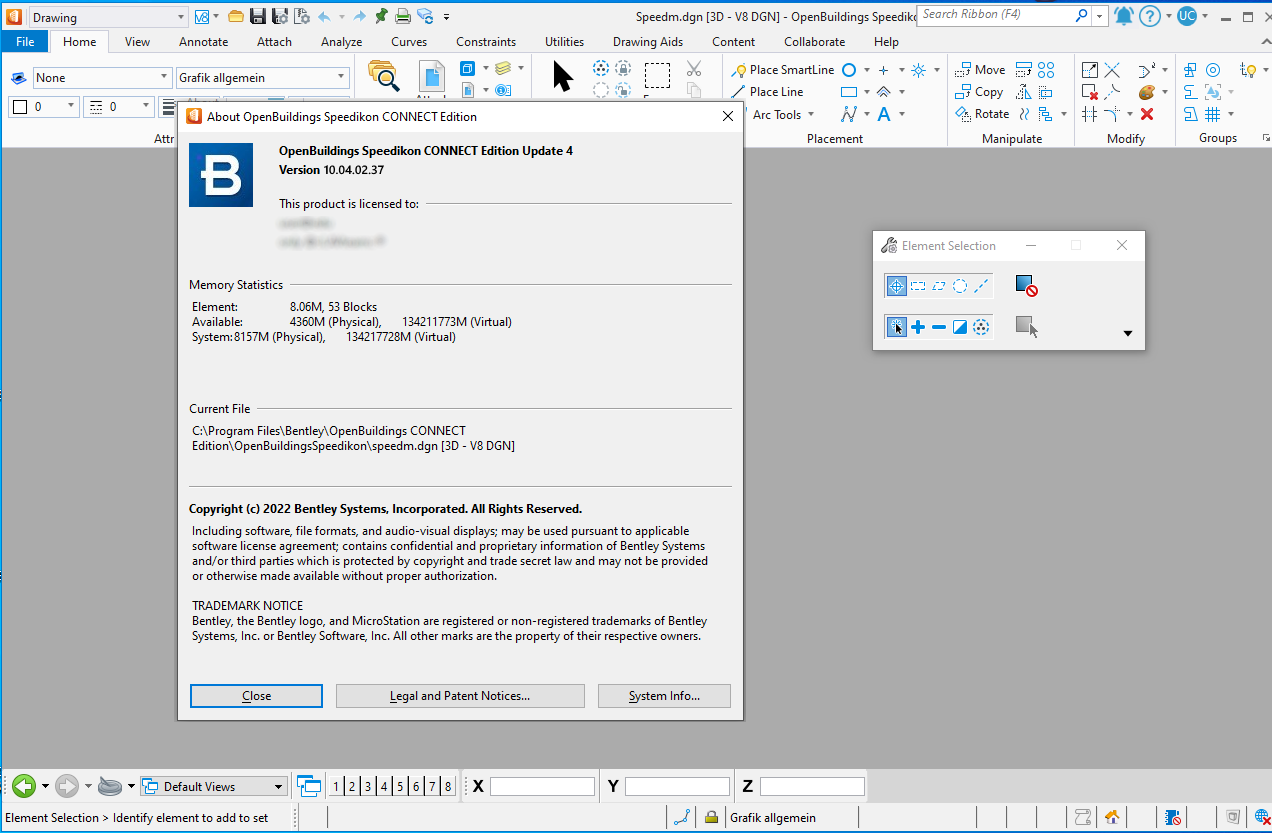The height and width of the screenshot is (833, 1272).
Task: Click the Change Attributes paint palette icon
Action: pyautogui.click(x=1147, y=92)
